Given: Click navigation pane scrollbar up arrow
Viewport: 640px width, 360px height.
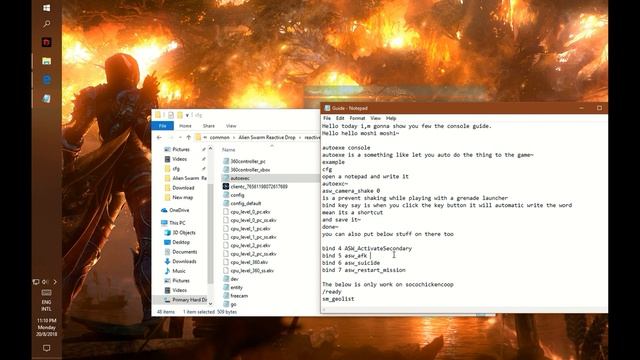Looking at the screenshot, I should (x=211, y=149).
